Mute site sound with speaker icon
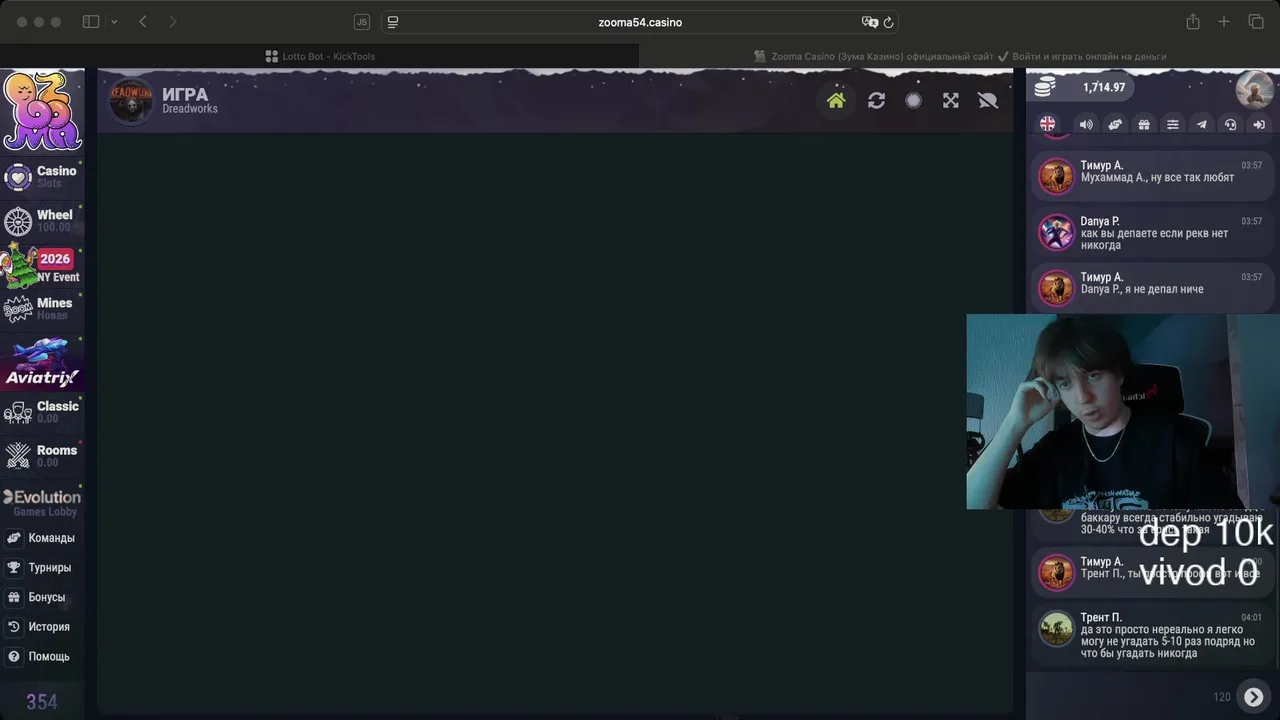Viewport: 1280px width, 720px height. coord(1086,124)
